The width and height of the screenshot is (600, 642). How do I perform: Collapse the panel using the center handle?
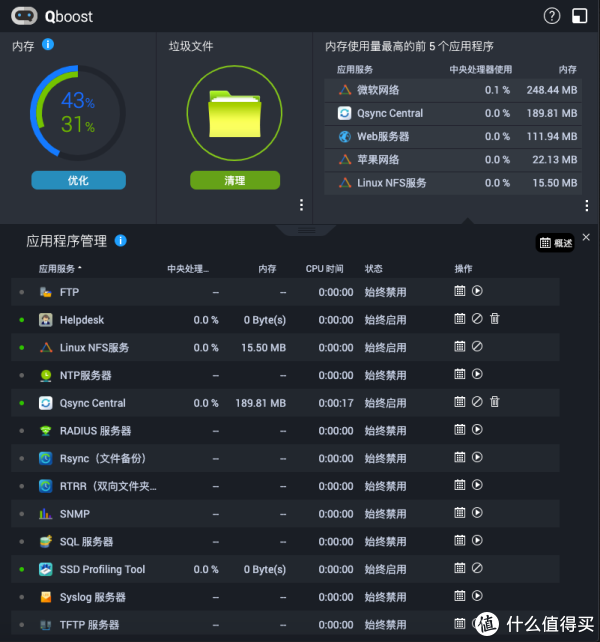306,230
